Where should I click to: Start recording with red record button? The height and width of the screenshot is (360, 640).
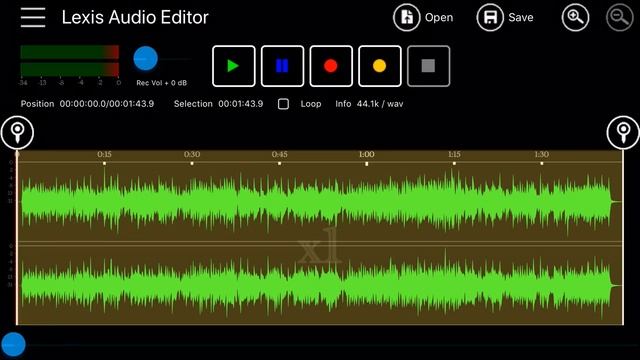pos(331,66)
